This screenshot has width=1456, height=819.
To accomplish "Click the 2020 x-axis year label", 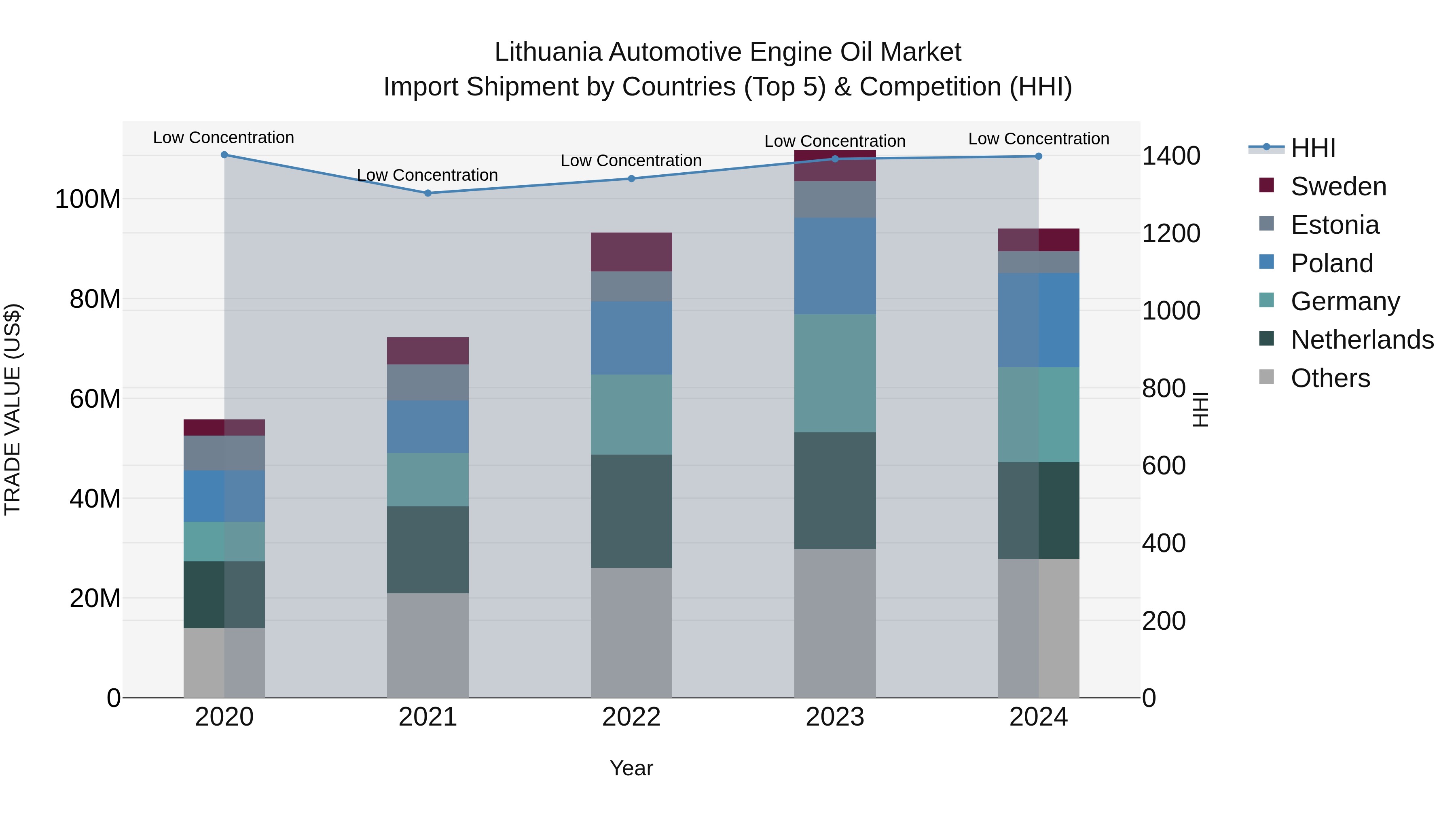I will coord(224,717).
